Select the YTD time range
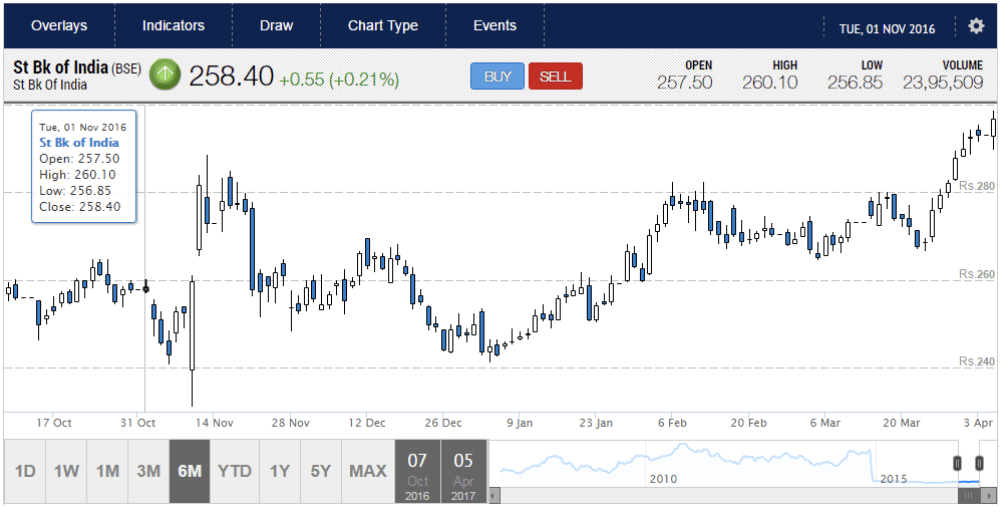Screen dimensions: 1004x516 (x=235, y=471)
